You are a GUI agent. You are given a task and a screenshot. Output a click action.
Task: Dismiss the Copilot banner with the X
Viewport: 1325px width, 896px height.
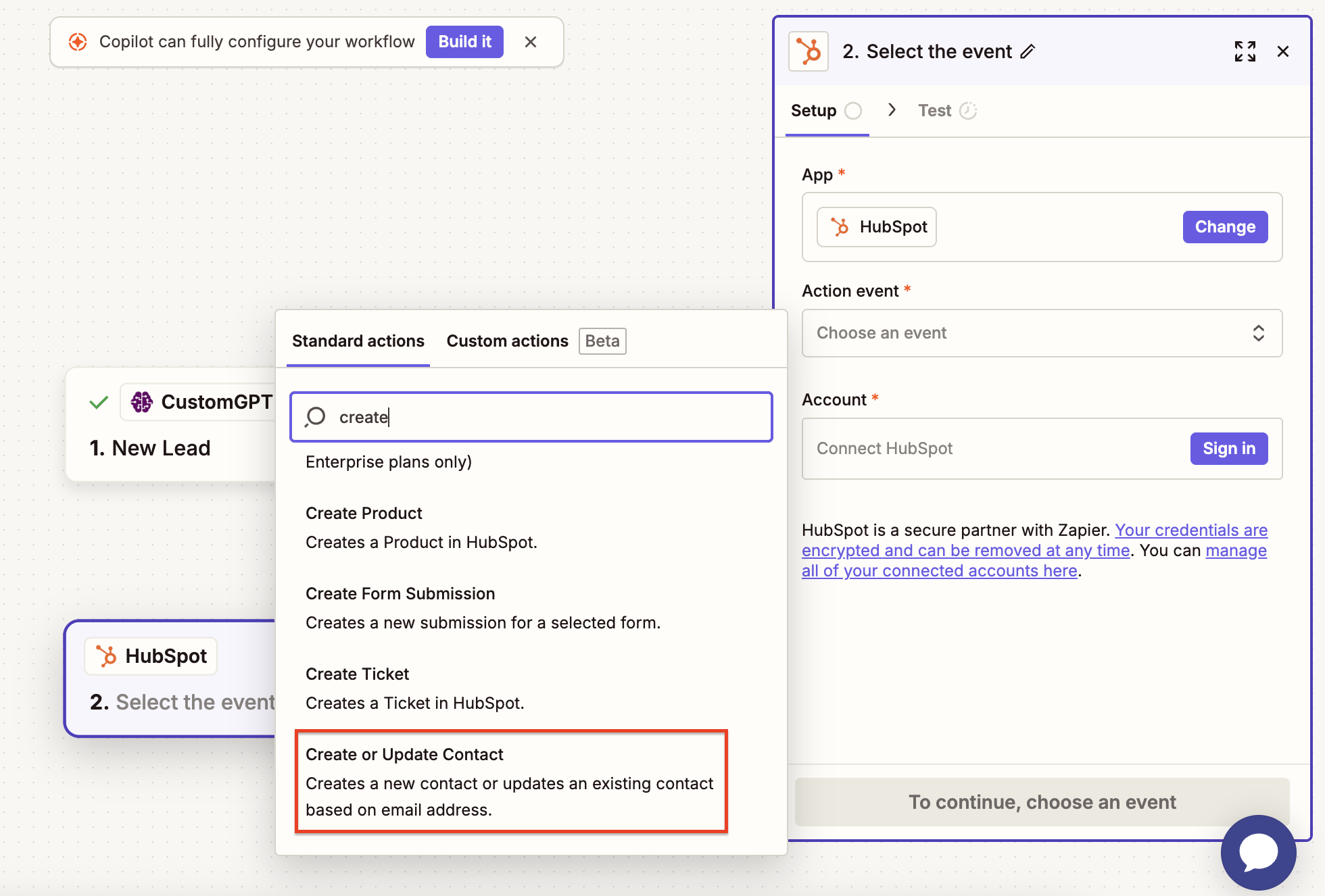[531, 42]
